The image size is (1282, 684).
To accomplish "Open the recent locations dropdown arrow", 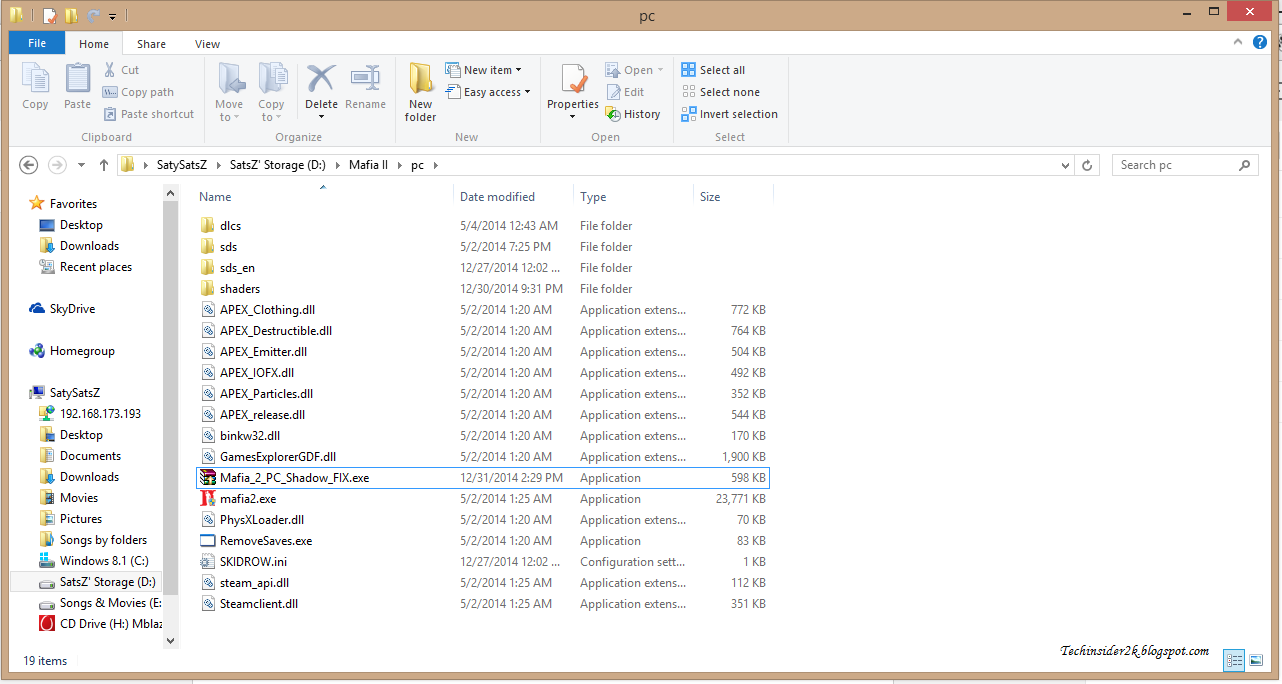I will click(80, 165).
